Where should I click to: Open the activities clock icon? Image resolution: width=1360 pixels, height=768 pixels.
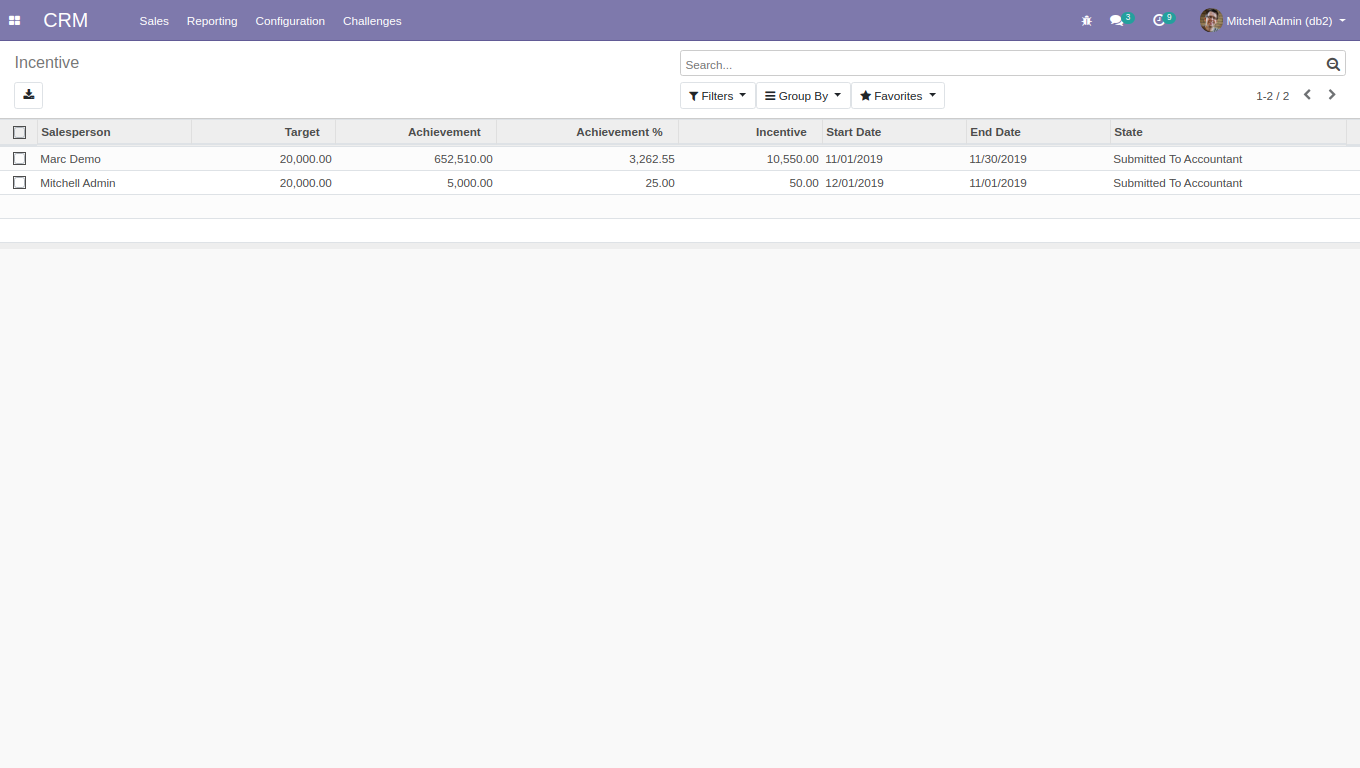(x=1159, y=21)
